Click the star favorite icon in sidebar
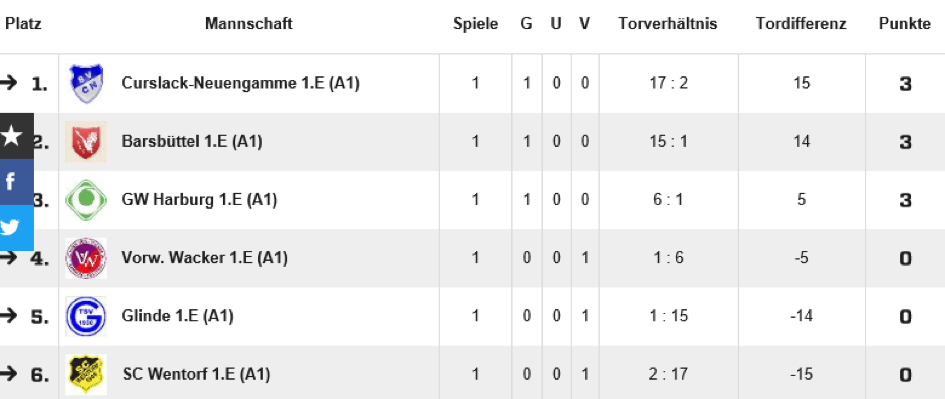945x399 pixels. click(12, 136)
